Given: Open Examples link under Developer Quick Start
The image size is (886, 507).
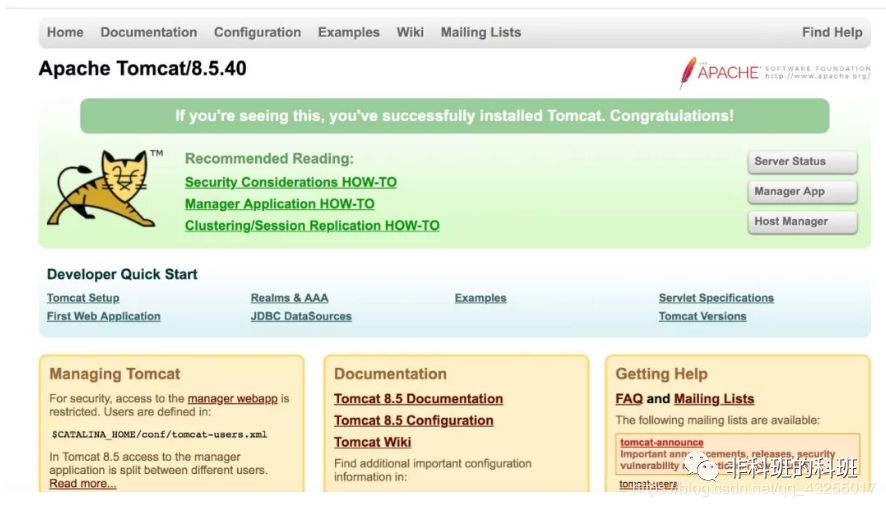Looking at the screenshot, I should (x=480, y=298).
